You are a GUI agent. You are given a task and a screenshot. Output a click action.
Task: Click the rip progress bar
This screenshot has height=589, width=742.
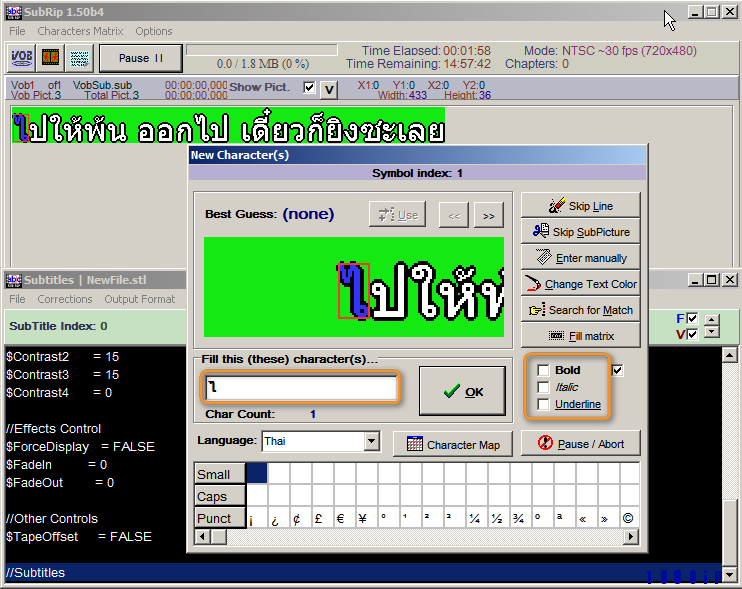coord(262,50)
